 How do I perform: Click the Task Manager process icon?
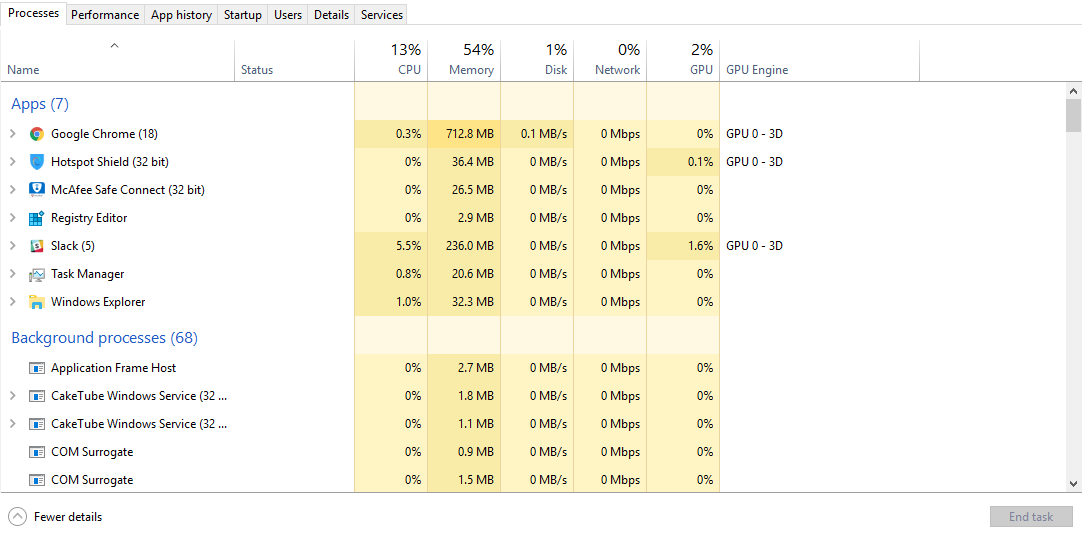37,274
